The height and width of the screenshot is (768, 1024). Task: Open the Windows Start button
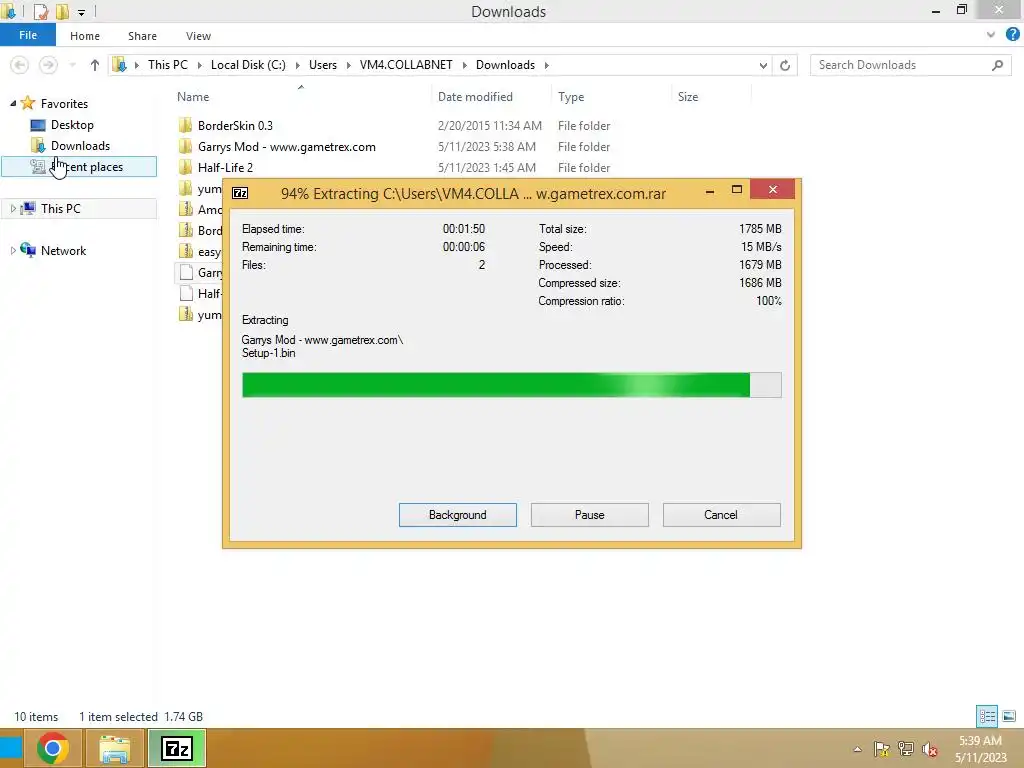pyautogui.click(x=10, y=748)
